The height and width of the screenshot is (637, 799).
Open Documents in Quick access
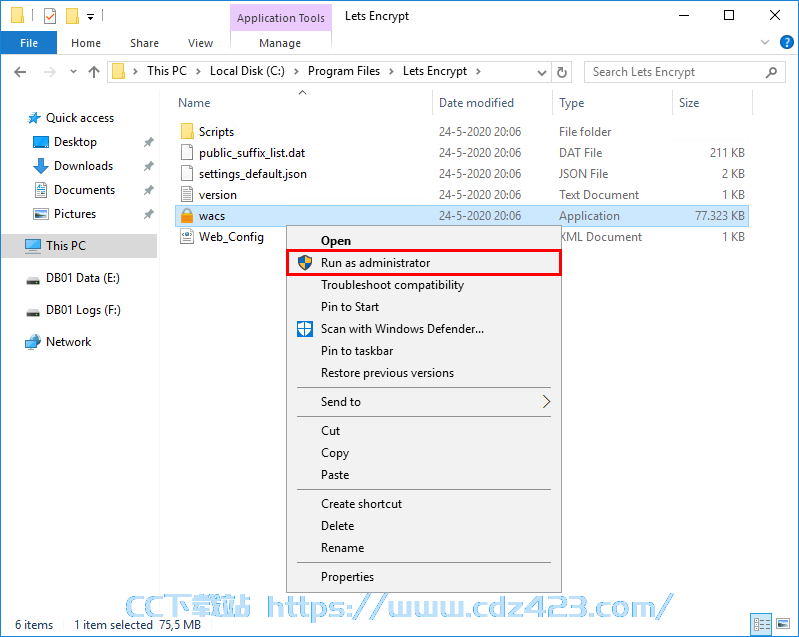pos(84,190)
